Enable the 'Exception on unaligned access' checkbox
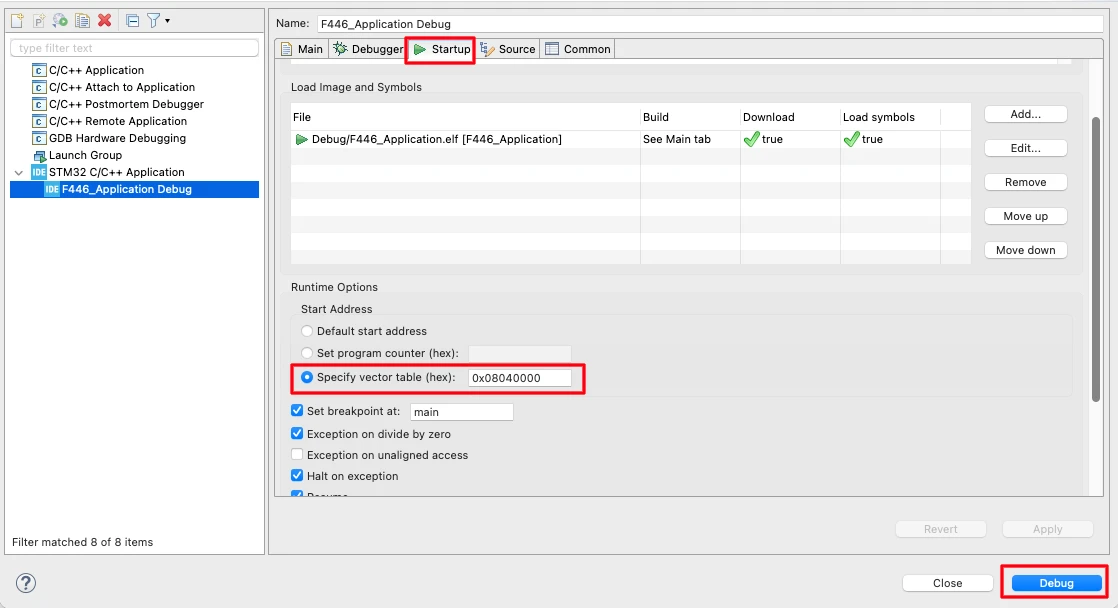This screenshot has width=1118, height=608. coord(297,454)
